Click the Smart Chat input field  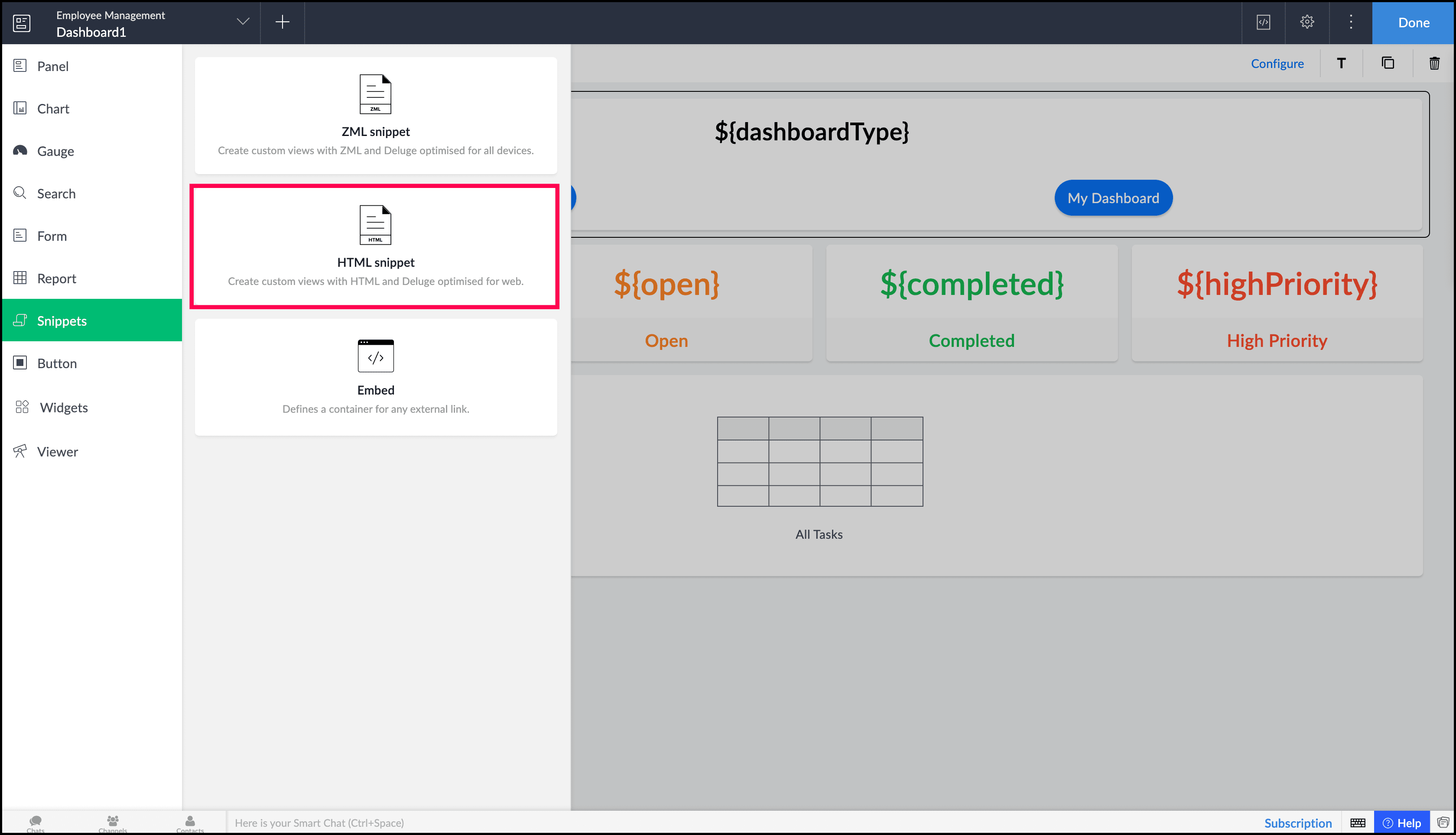pos(319,823)
